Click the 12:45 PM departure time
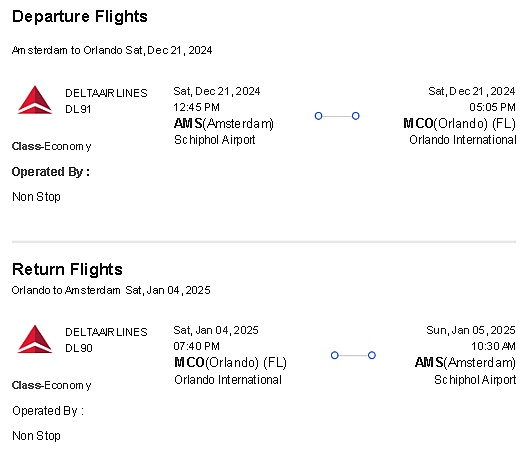Screen dimensions: 531x456 coord(196,107)
